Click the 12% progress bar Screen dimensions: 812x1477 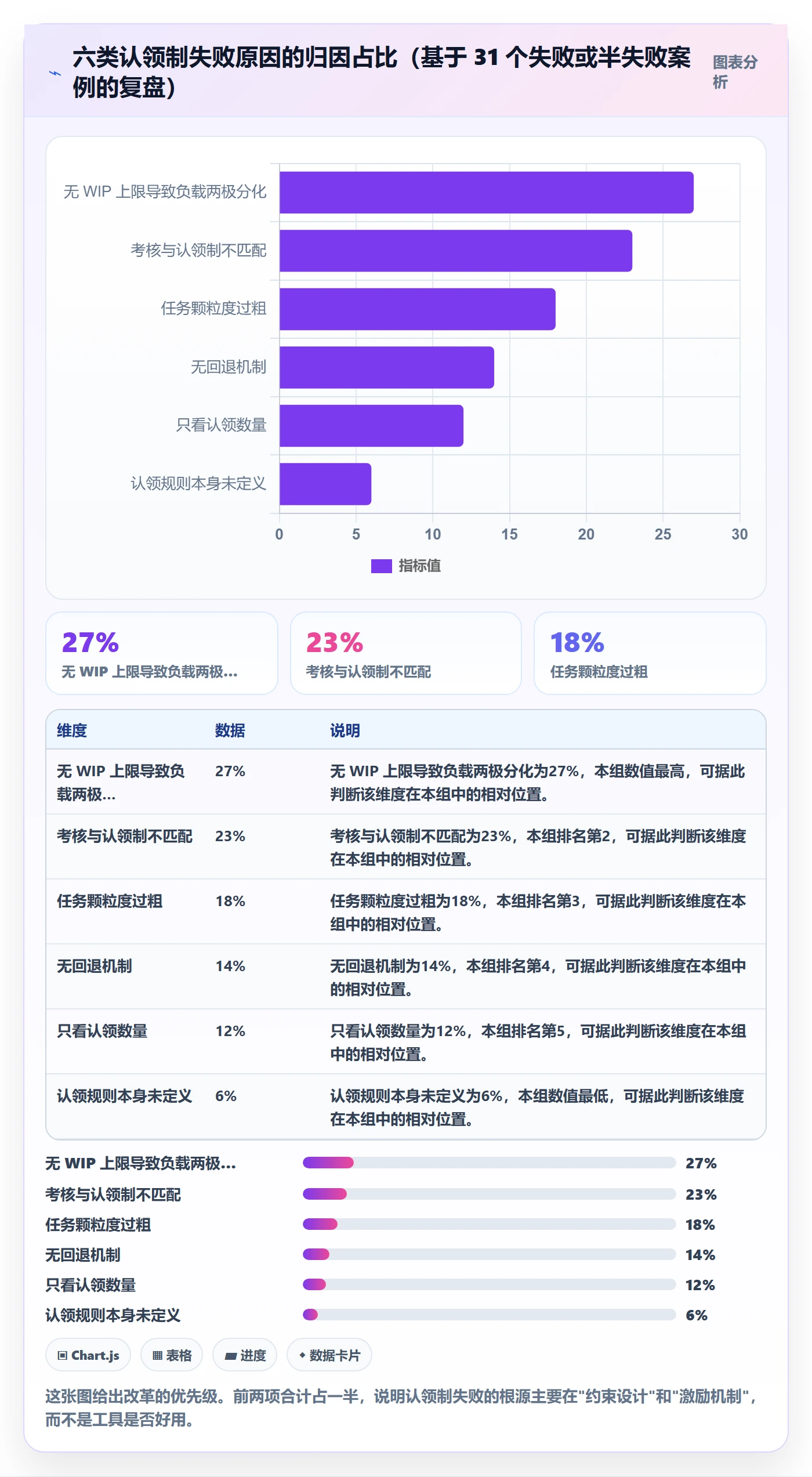click(489, 1284)
